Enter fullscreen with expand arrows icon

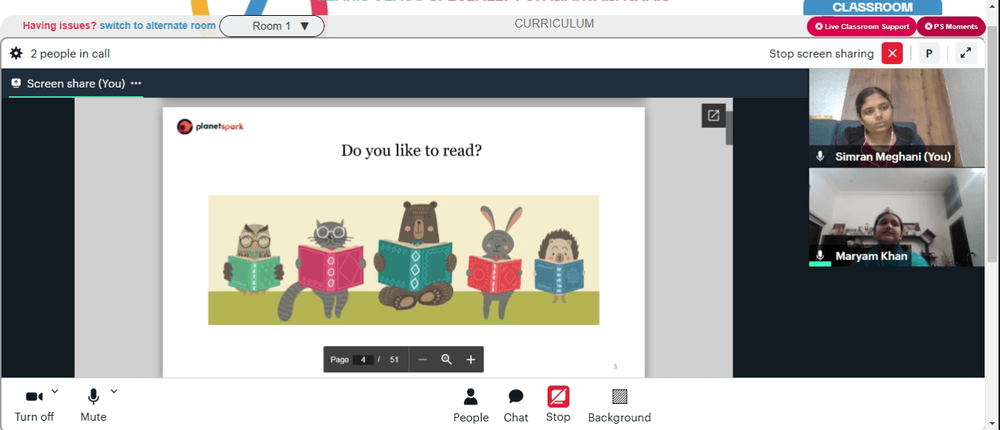[x=966, y=54]
